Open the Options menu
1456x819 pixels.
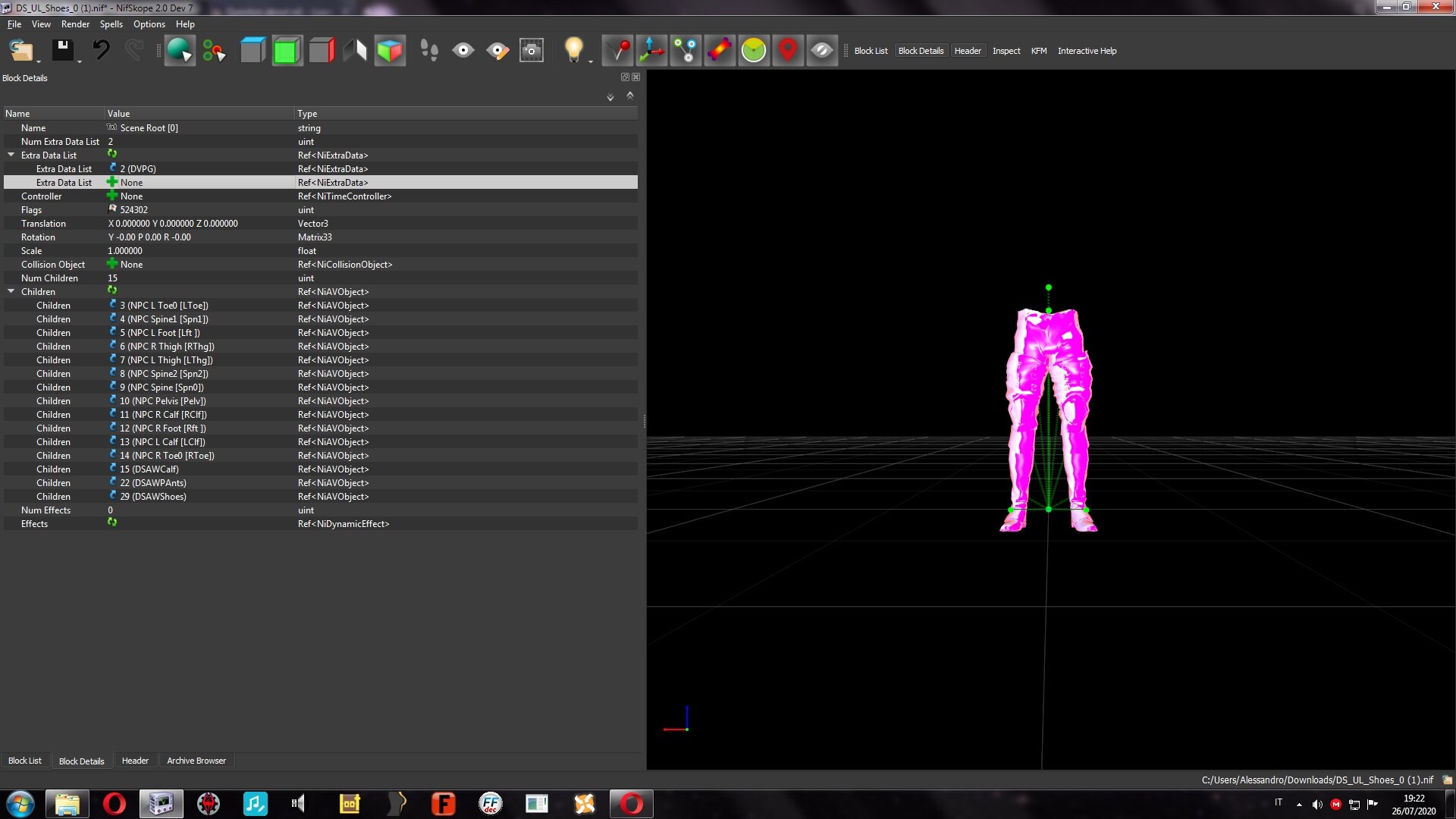(x=149, y=24)
